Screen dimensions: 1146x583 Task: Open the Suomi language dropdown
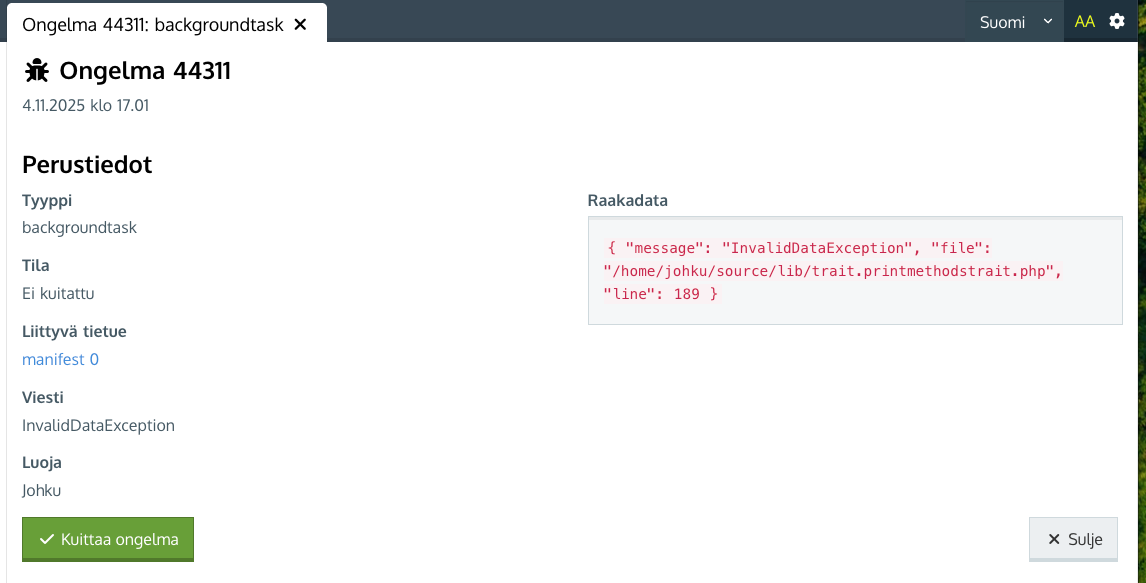click(x=1016, y=22)
